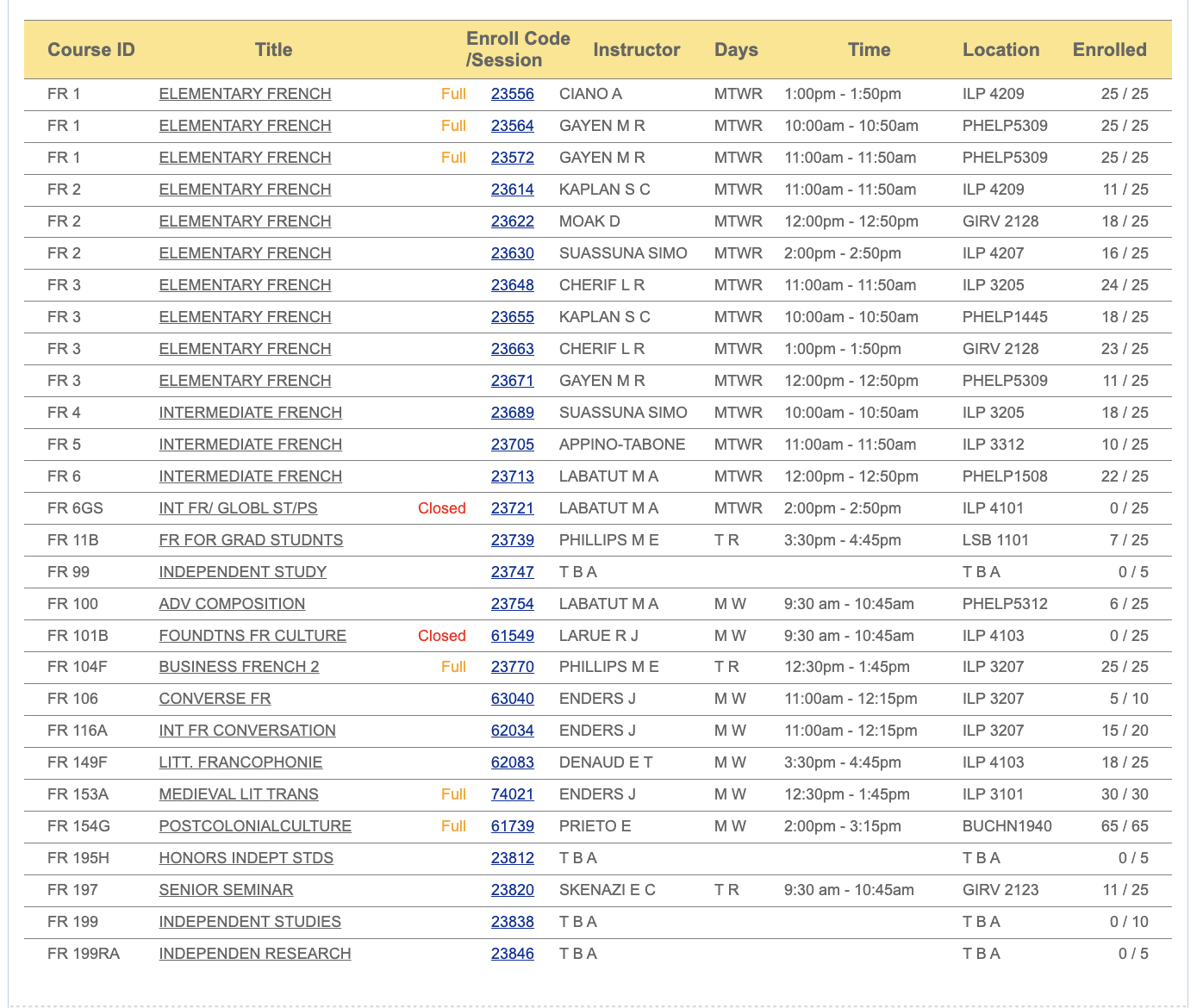Open INTERMEDIATE FRENCH title for FR 4

[x=250, y=413]
